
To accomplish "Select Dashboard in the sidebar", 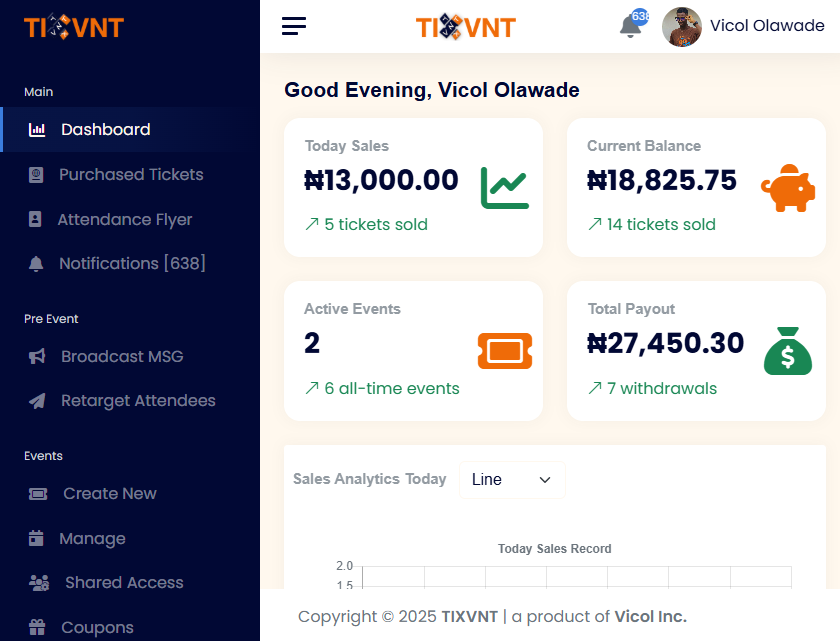I will 105,130.
